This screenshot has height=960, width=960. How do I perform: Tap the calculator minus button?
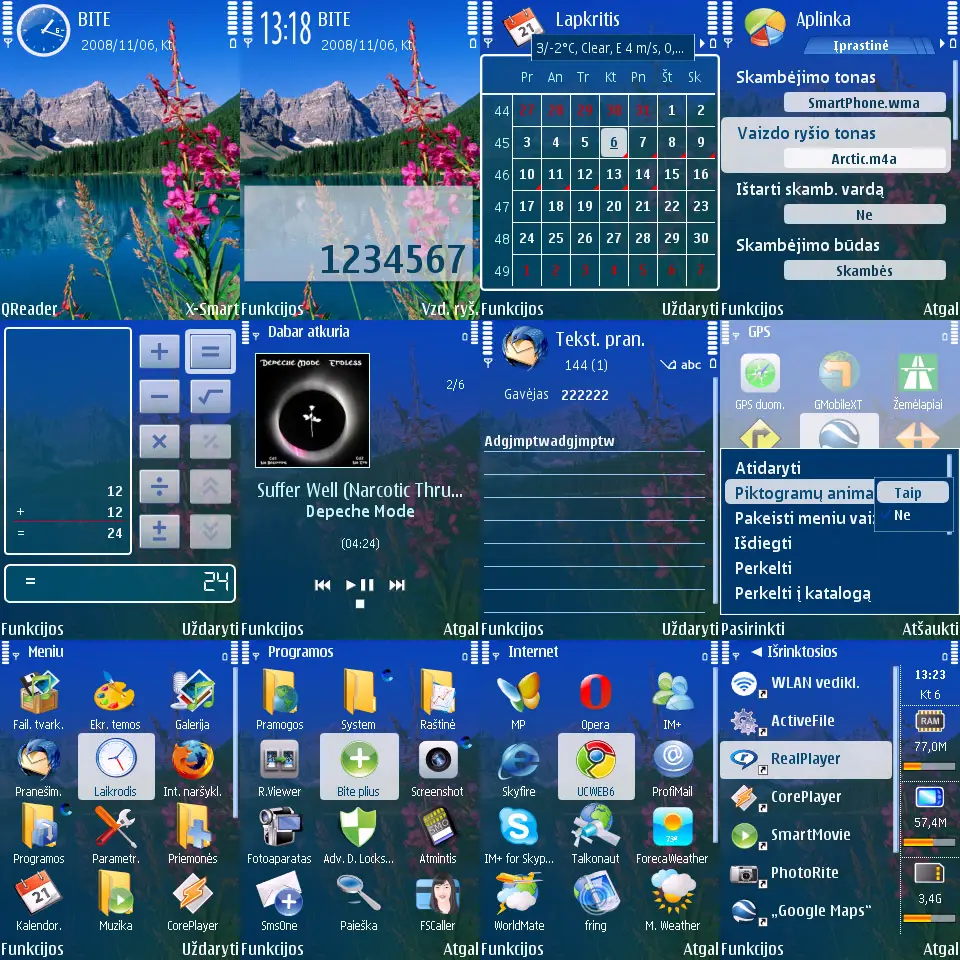159,396
